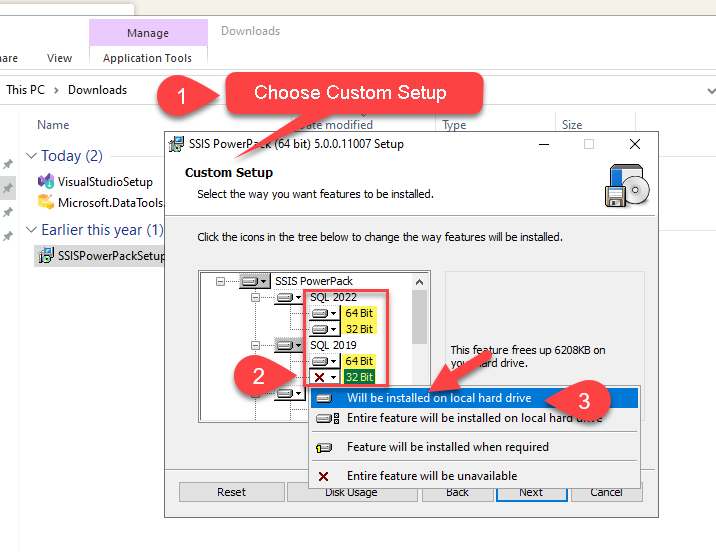Viewport: 716px width, 552px height.
Task: Click the first pin icon in sidebar
Action: (8, 164)
